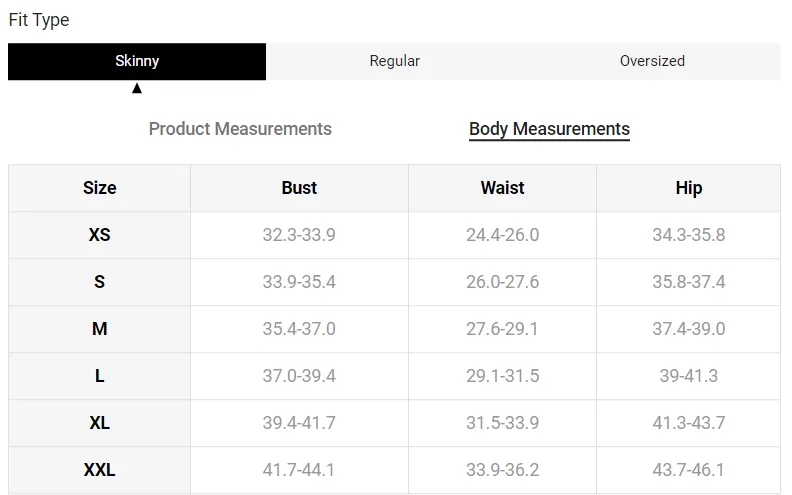Image resolution: width=792 pixels, height=495 pixels.
Task: Click bust value 39.4-41.7
Action: click(299, 423)
